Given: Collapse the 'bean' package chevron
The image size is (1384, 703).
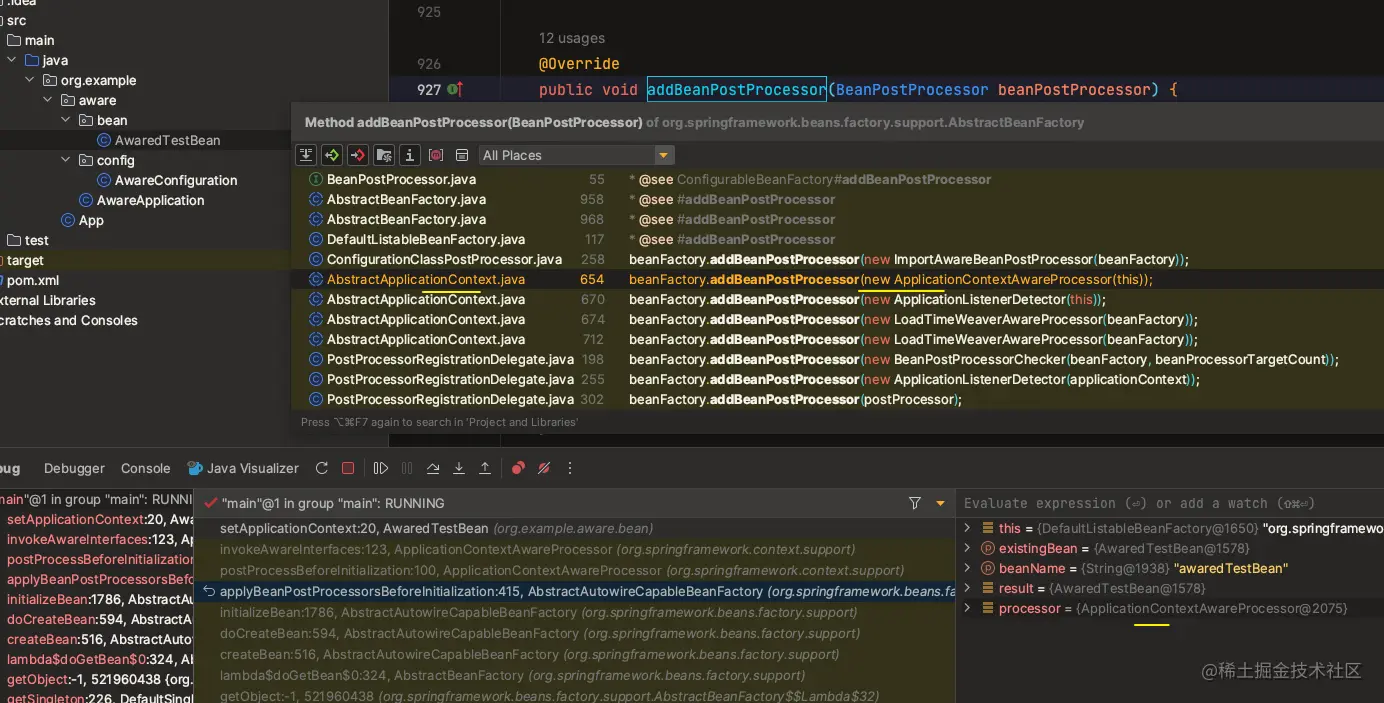Looking at the screenshot, I should pyautogui.click(x=66, y=120).
